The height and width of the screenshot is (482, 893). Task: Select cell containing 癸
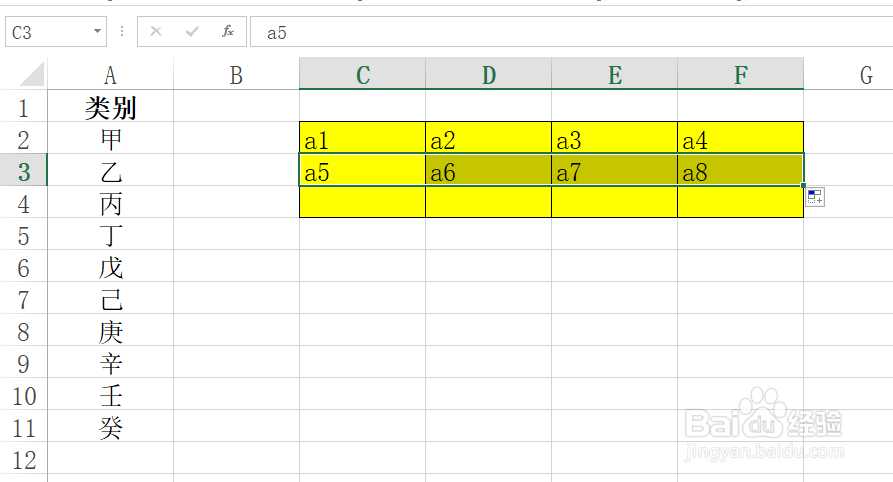coord(110,427)
